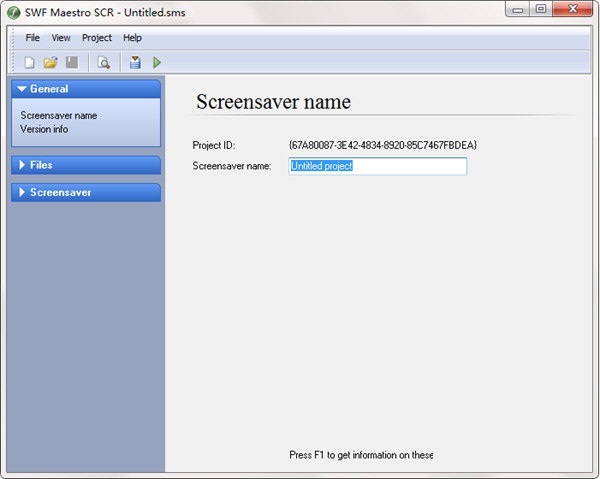Open the Help menu
This screenshot has height=479, width=600.
pos(132,38)
